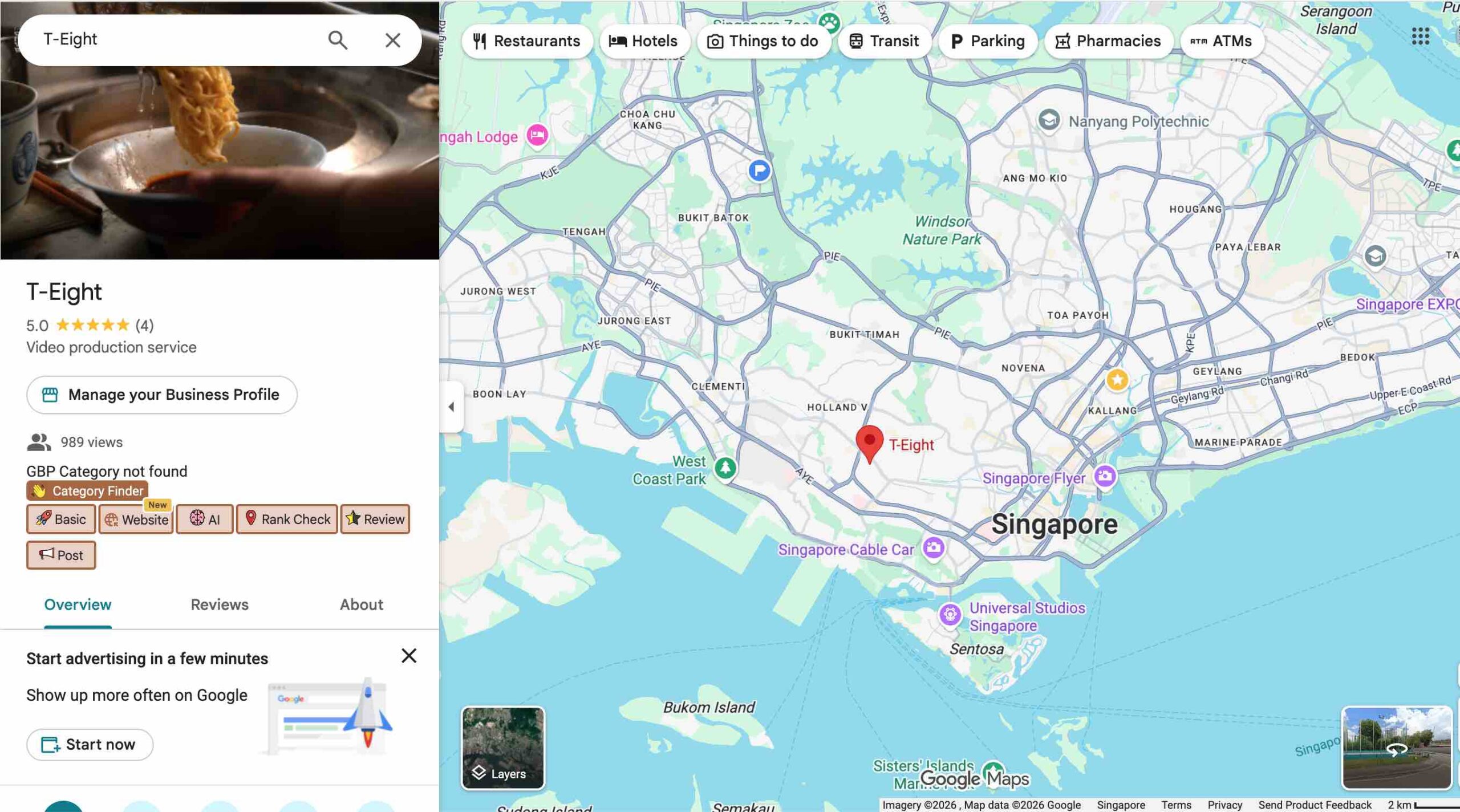Image resolution: width=1460 pixels, height=812 pixels.
Task: Open the AI tool button
Action: (x=205, y=519)
